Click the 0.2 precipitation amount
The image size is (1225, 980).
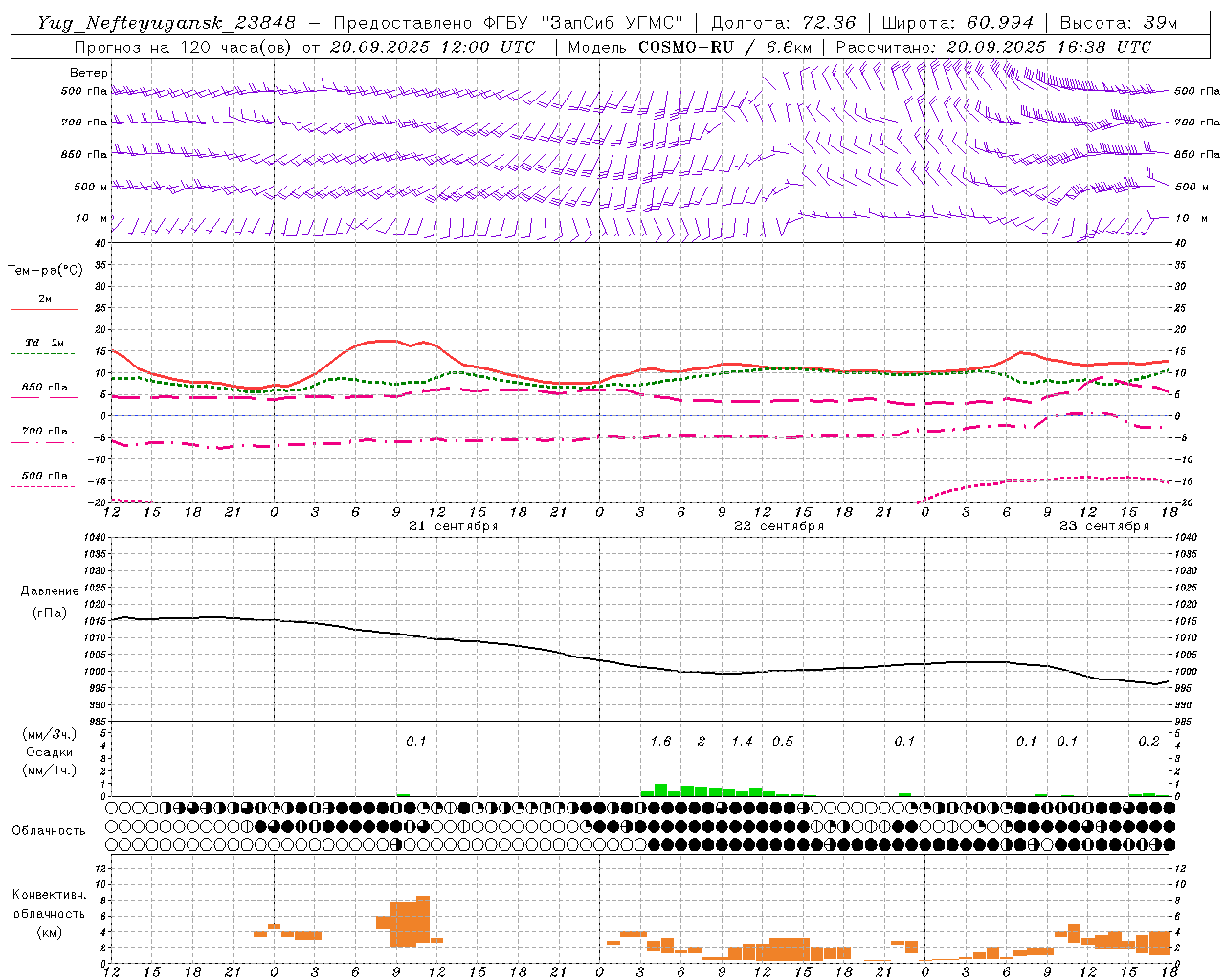tap(1148, 741)
